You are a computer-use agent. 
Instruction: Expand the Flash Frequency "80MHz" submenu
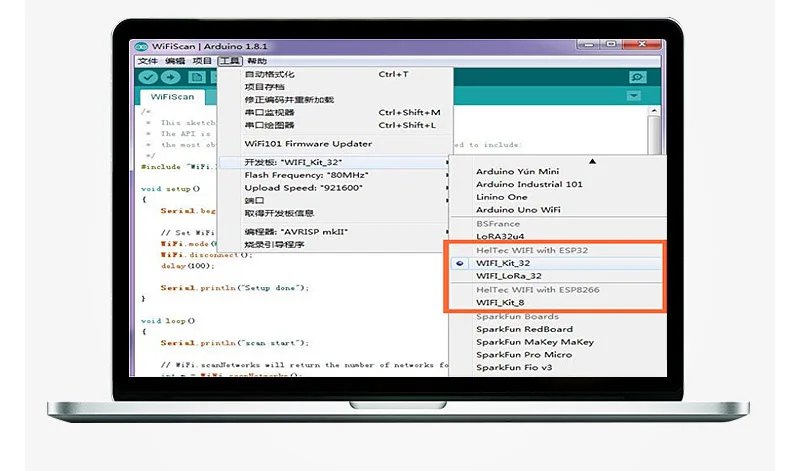(335, 175)
